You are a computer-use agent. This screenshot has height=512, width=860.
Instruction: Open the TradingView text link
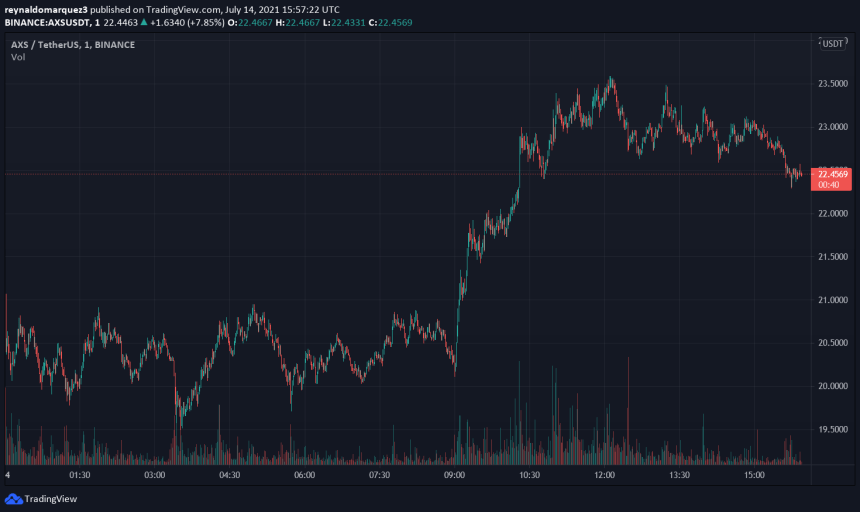point(50,499)
